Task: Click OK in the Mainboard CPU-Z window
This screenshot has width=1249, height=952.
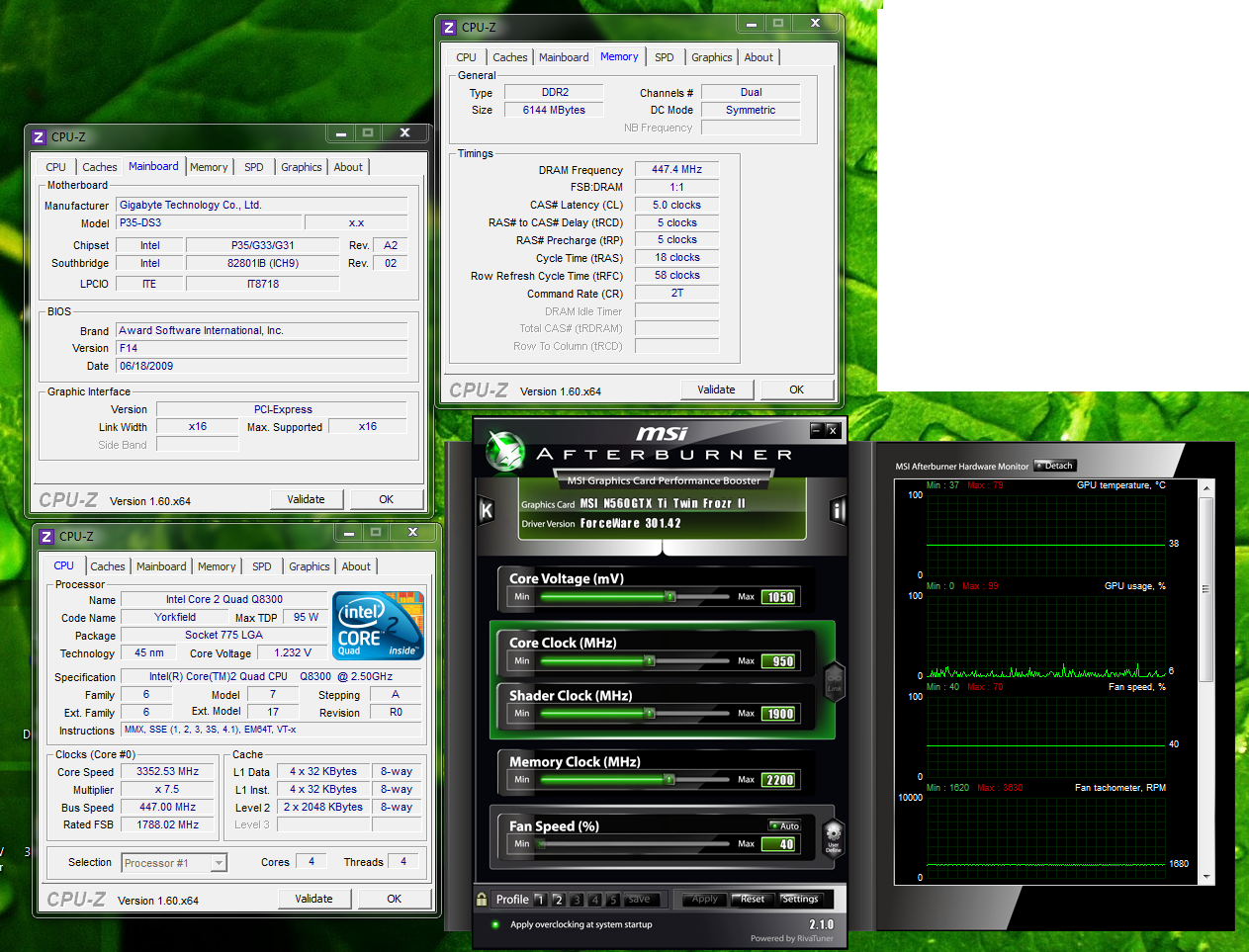Action: tap(387, 499)
